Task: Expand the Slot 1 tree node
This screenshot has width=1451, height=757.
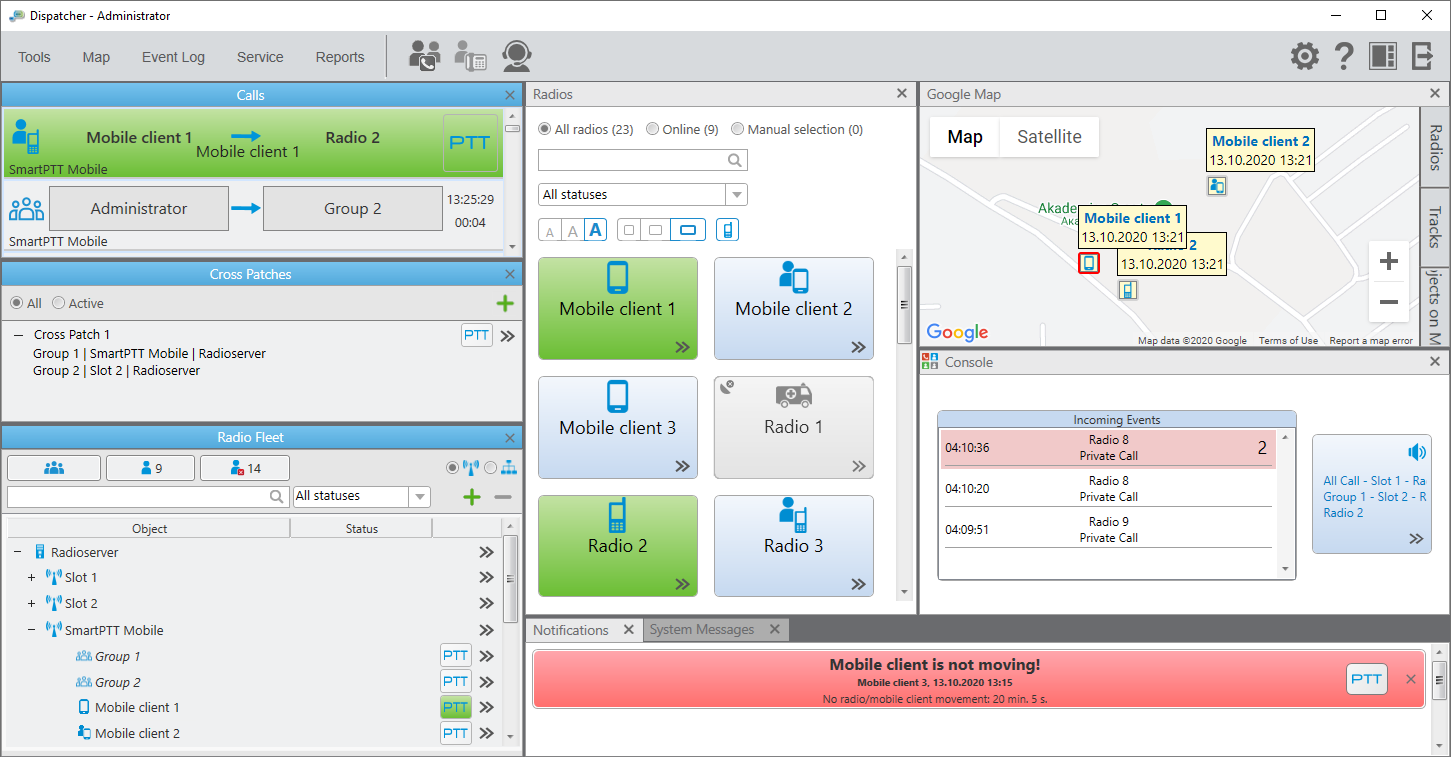Action: 31,578
